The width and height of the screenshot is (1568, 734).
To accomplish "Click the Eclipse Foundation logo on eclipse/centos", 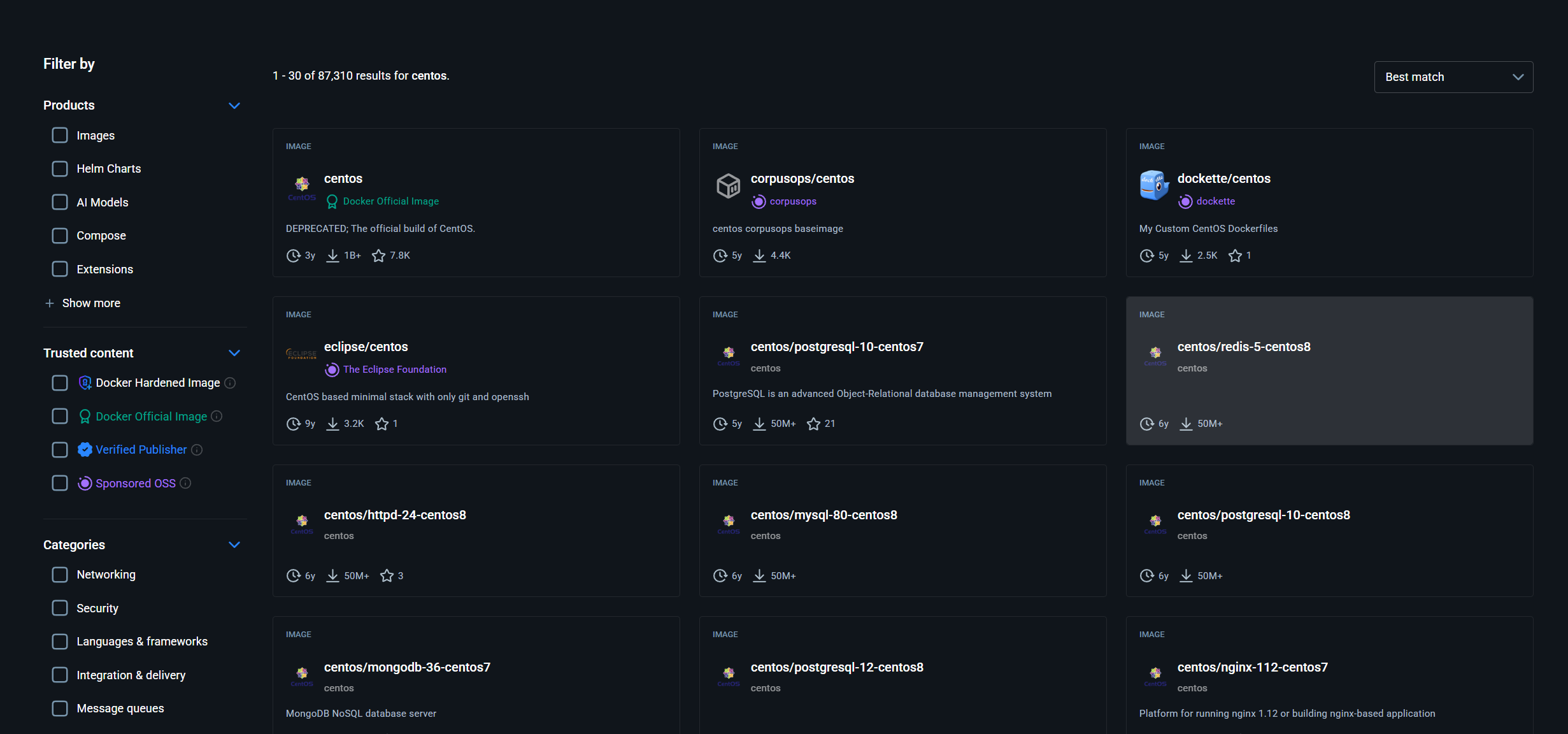I will tap(301, 354).
